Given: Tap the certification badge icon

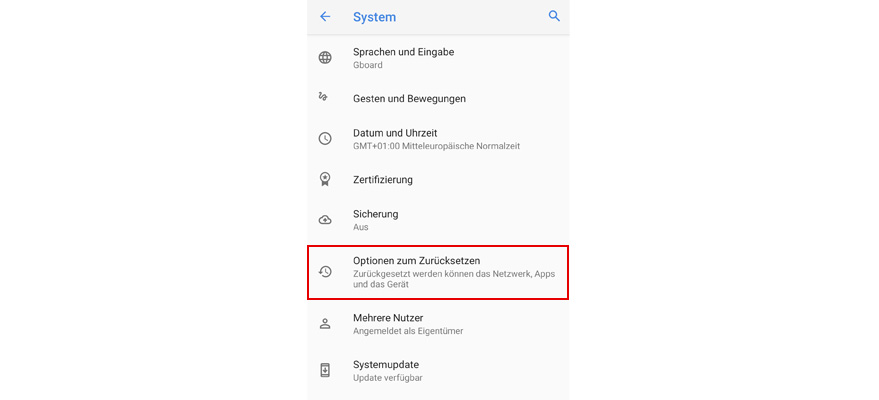Looking at the screenshot, I should pyautogui.click(x=325, y=180).
